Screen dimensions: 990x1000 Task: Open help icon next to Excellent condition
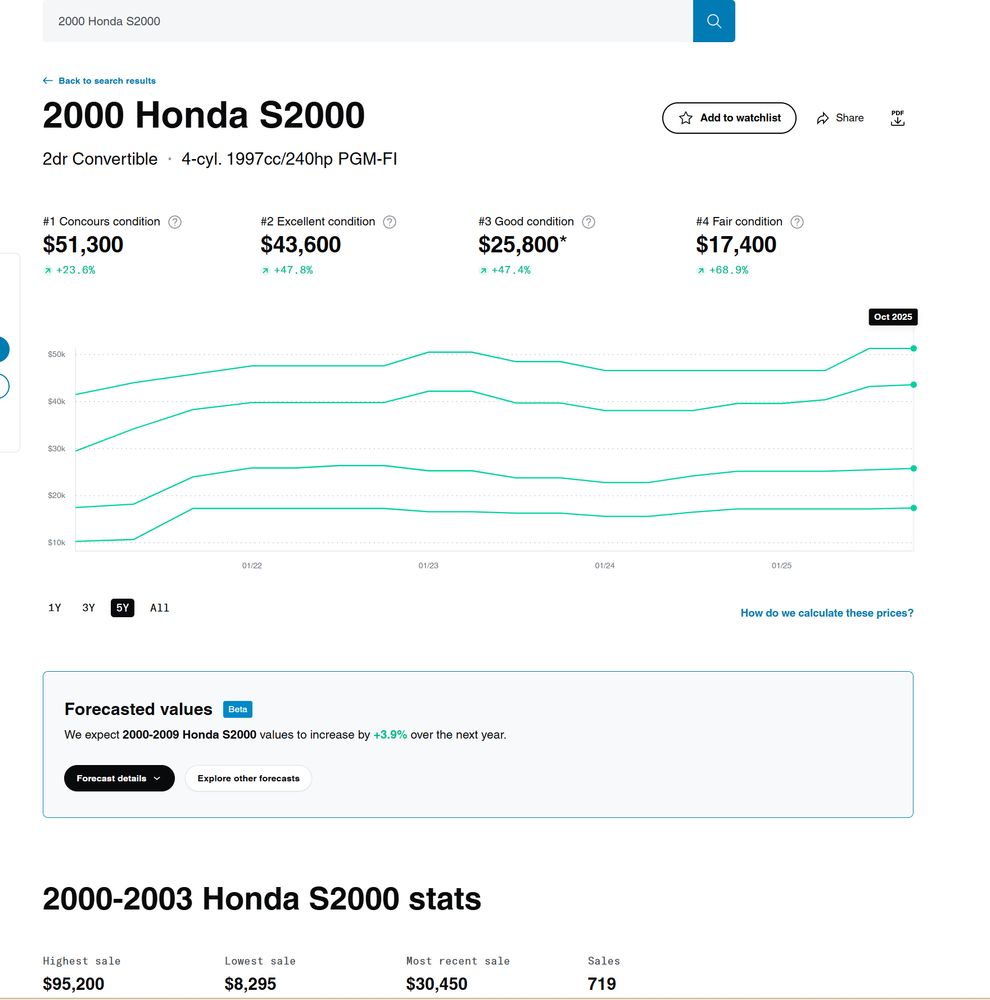click(x=390, y=222)
